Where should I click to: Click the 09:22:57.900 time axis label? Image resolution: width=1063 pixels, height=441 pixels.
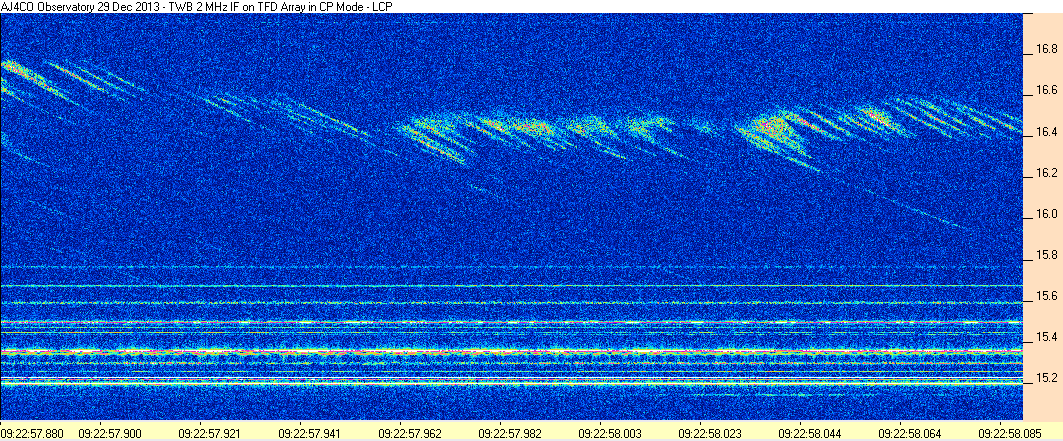[111, 431]
